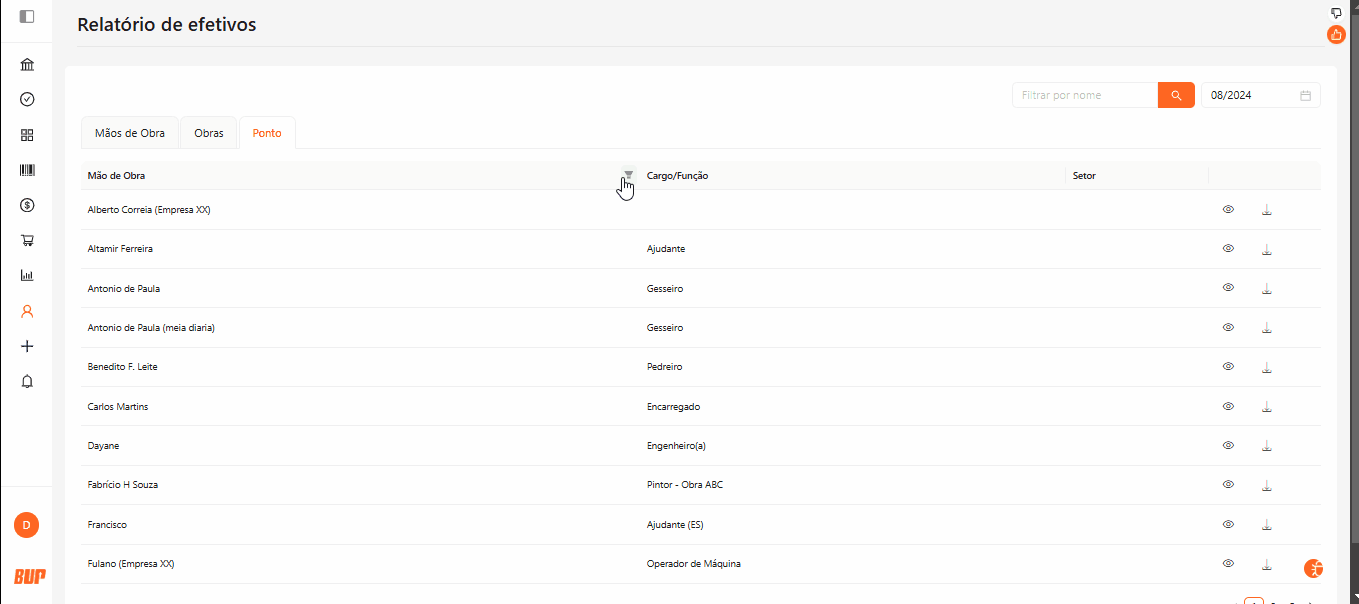This screenshot has height=604, width=1359.
Task: View Altamir Ferreira's record with eye icon
Action: 1228,248
